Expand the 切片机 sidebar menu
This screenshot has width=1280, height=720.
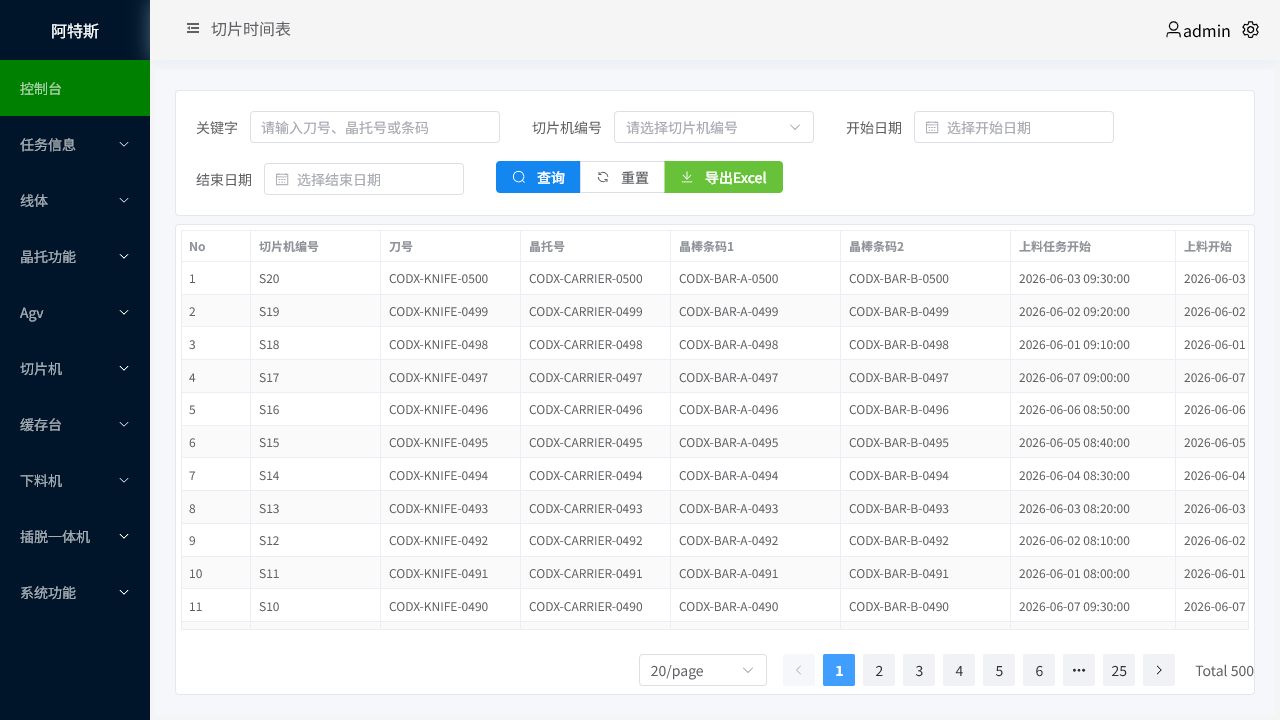75,368
